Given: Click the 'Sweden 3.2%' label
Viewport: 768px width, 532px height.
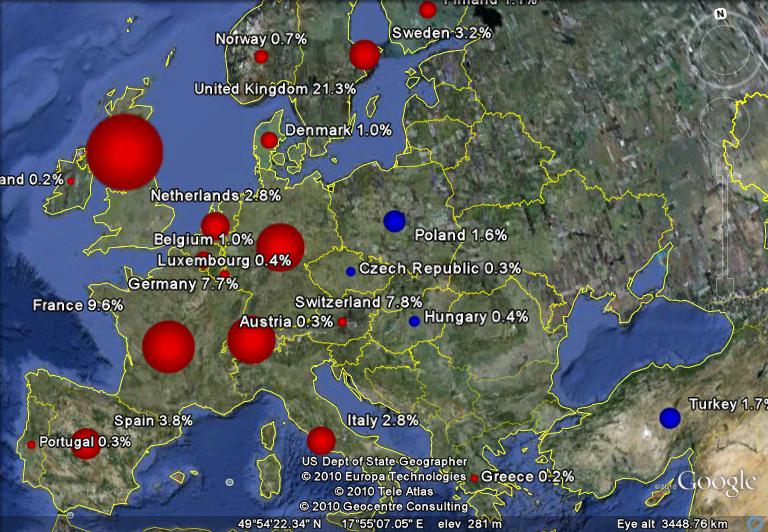Looking at the screenshot, I should (441, 33).
